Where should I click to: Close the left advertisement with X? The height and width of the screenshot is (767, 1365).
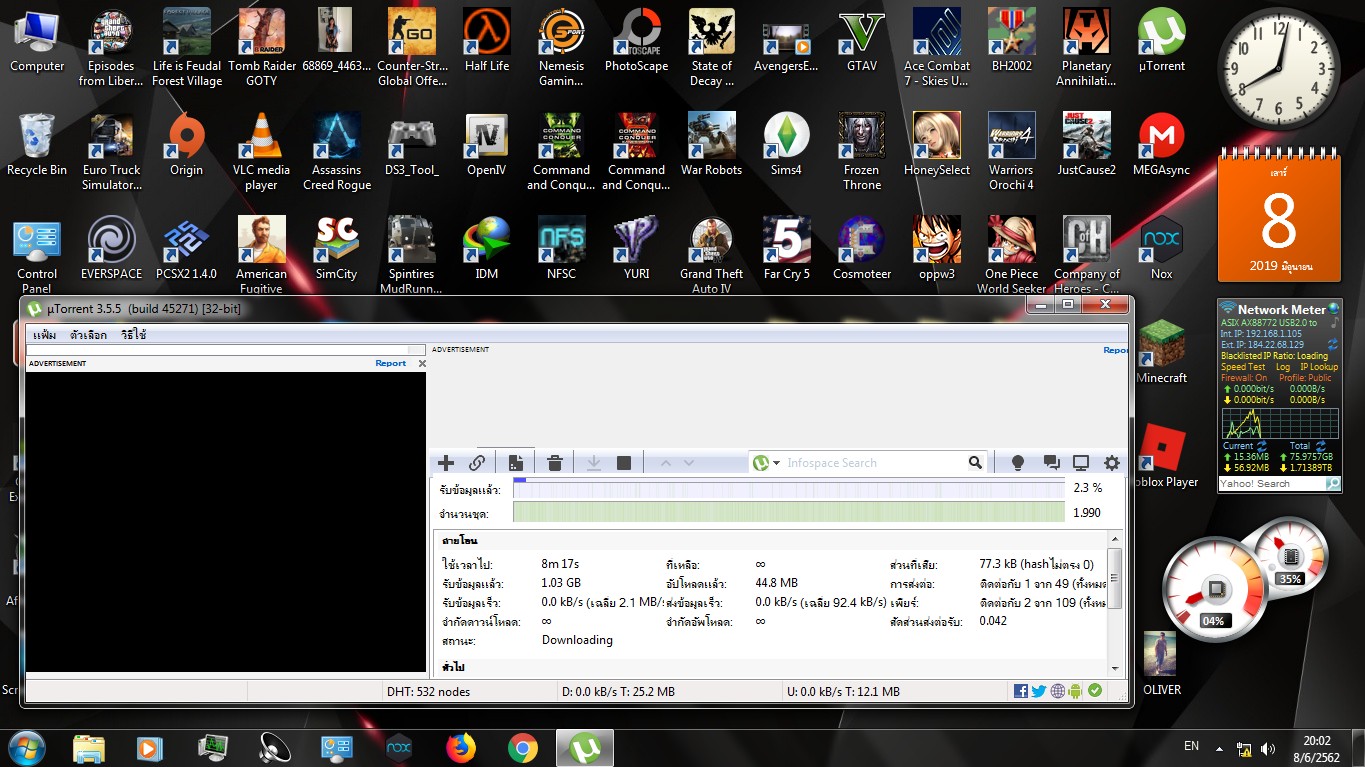422,363
